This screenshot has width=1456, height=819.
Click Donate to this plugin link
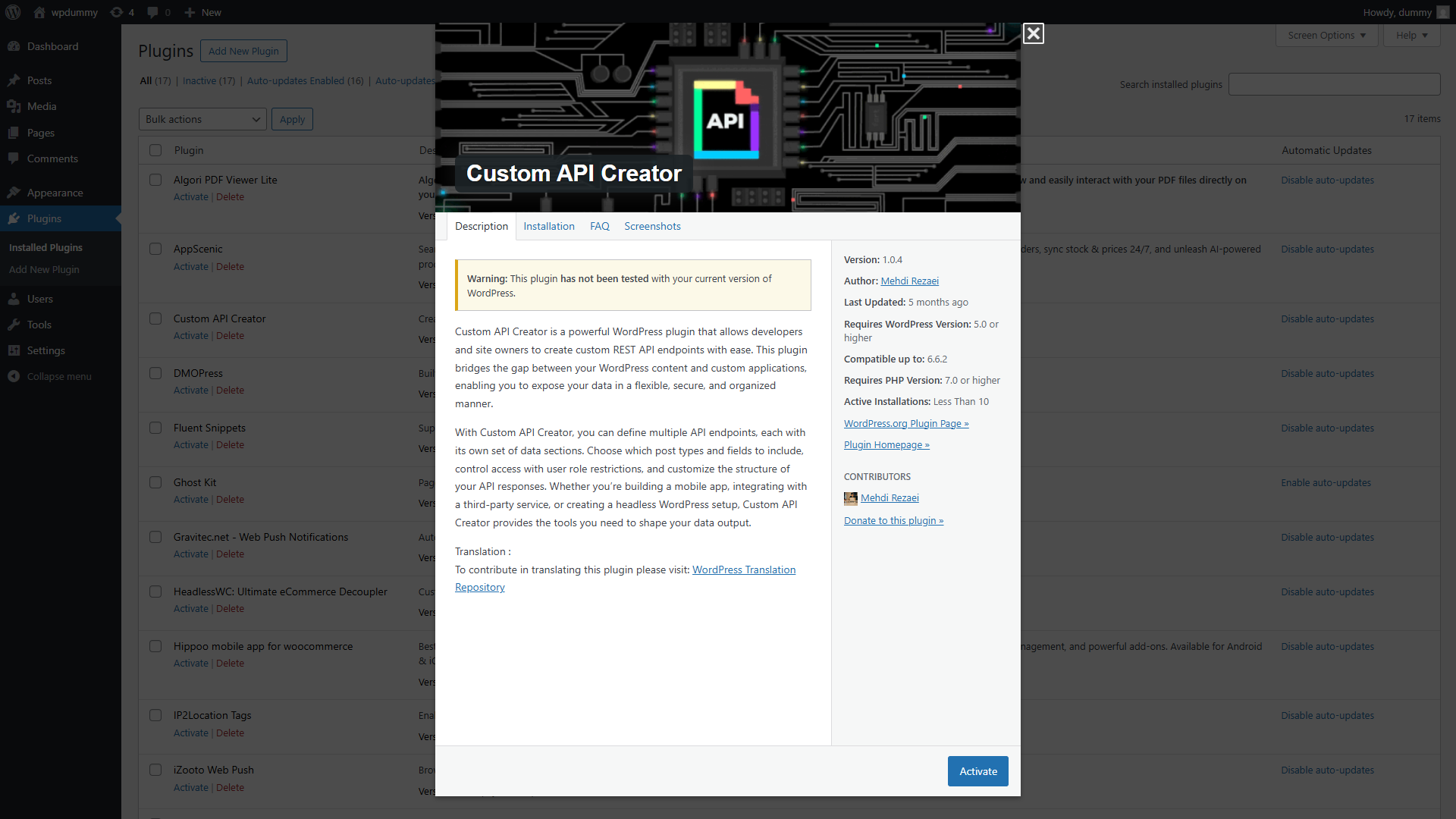click(893, 520)
